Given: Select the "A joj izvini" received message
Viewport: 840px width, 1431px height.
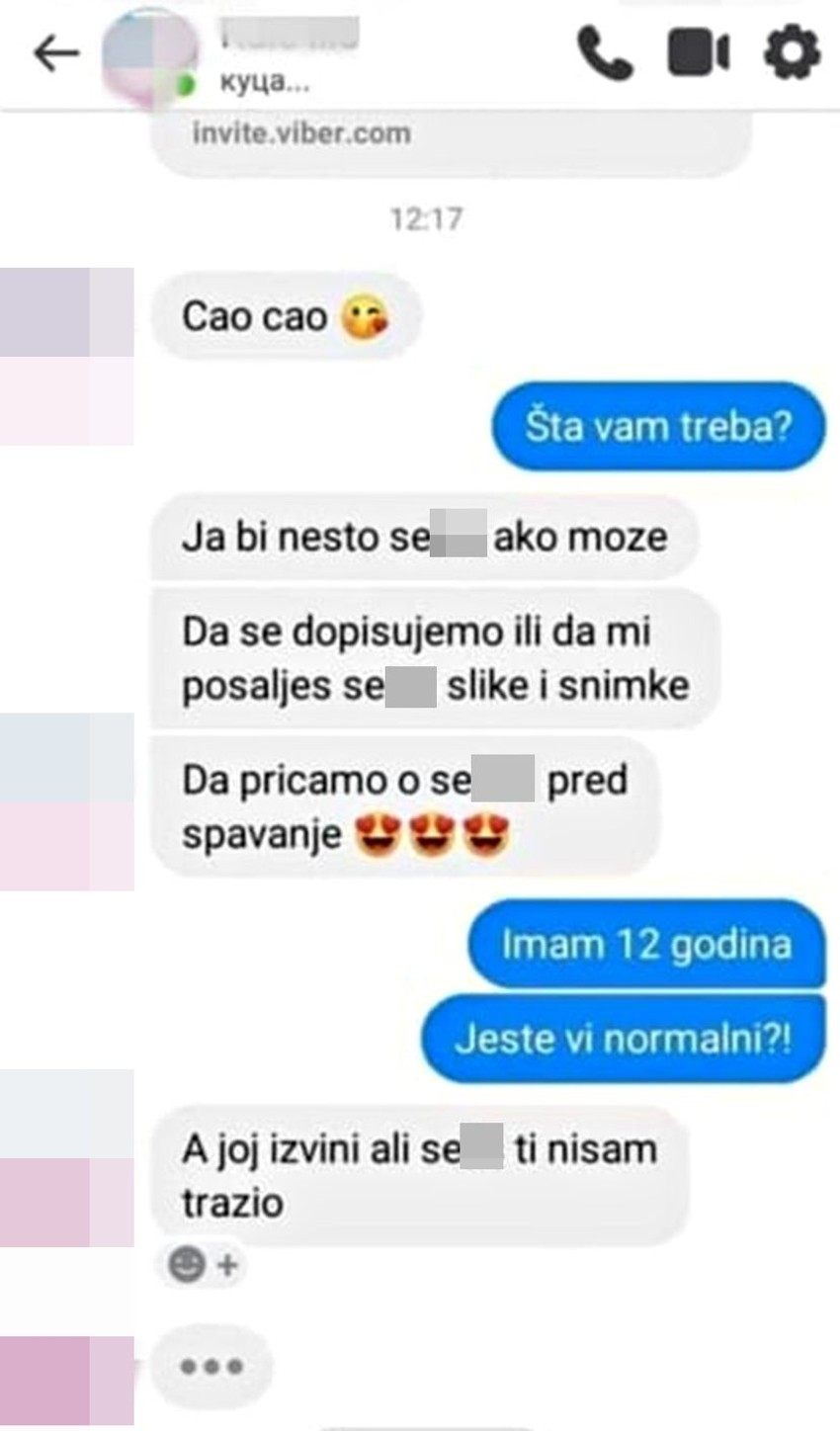Looking at the screenshot, I should pyautogui.click(x=419, y=1174).
